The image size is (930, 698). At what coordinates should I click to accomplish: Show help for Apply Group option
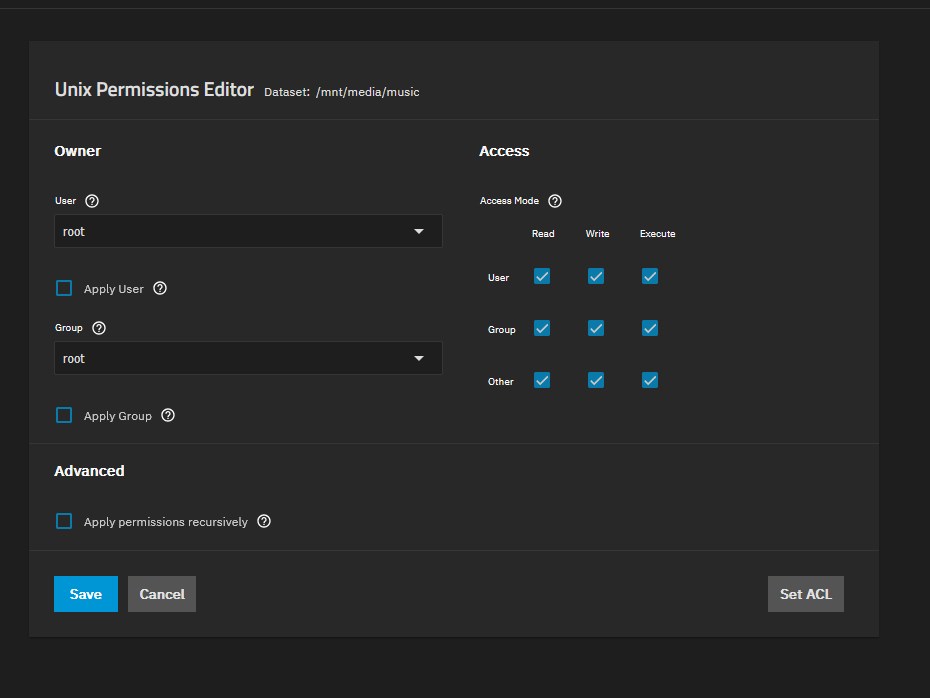[168, 416]
